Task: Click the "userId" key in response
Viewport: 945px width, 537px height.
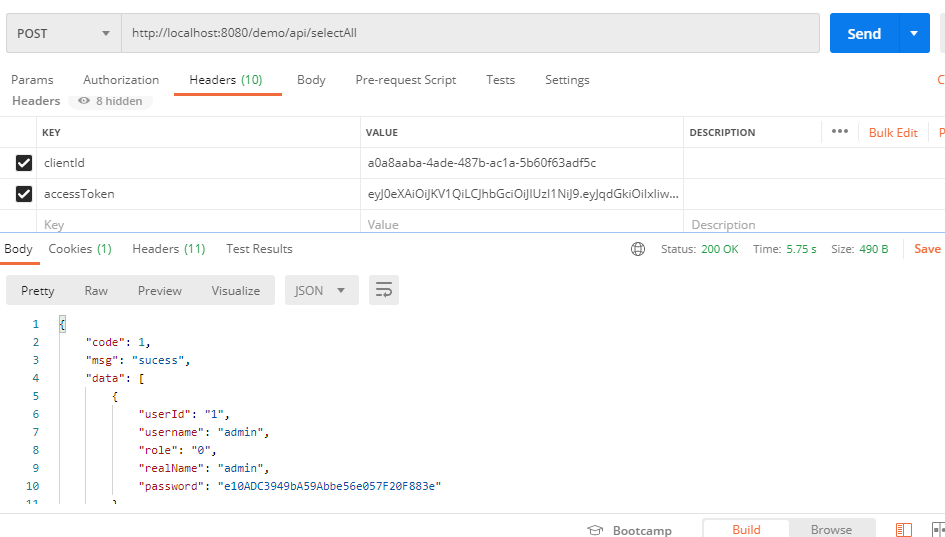Action: point(165,414)
